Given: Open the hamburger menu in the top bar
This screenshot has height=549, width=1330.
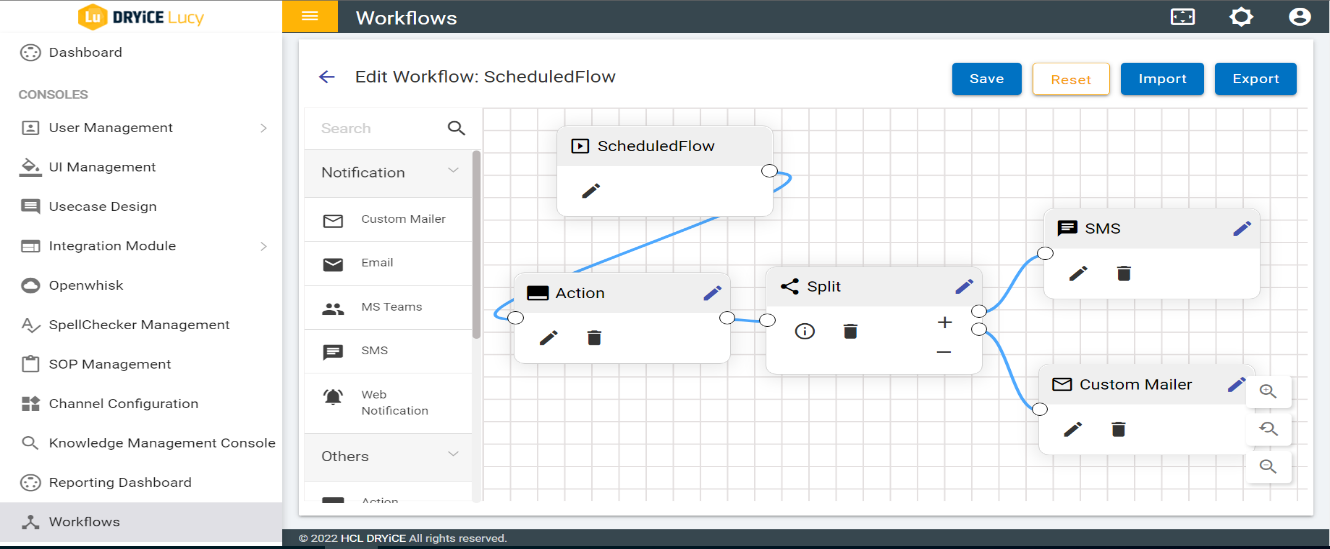Looking at the screenshot, I should 310,16.
